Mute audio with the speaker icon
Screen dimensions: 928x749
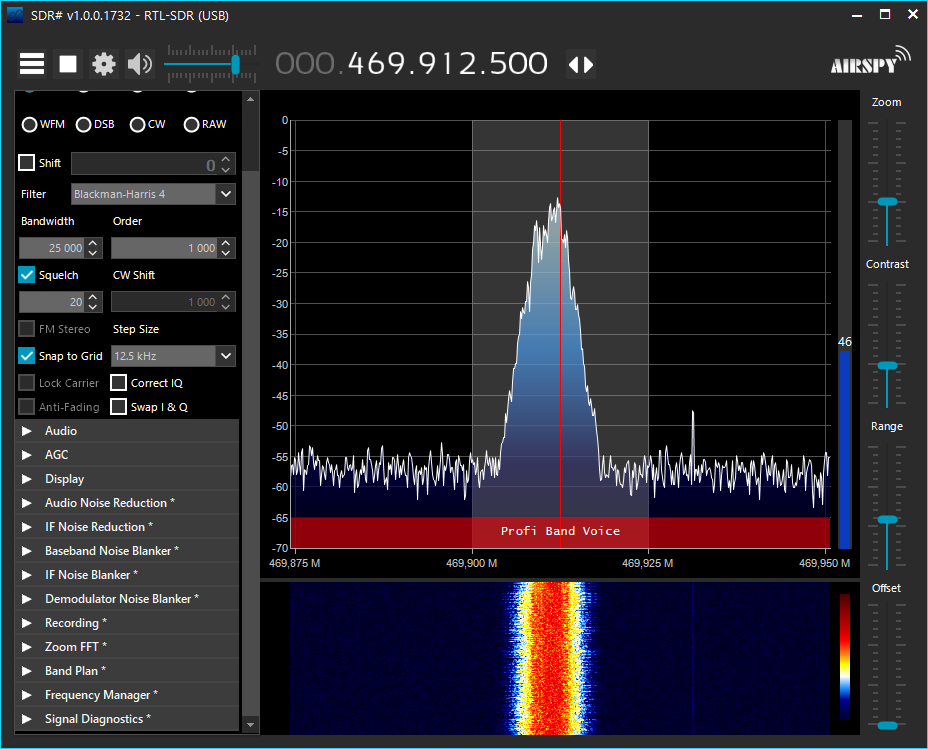[x=140, y=64]
